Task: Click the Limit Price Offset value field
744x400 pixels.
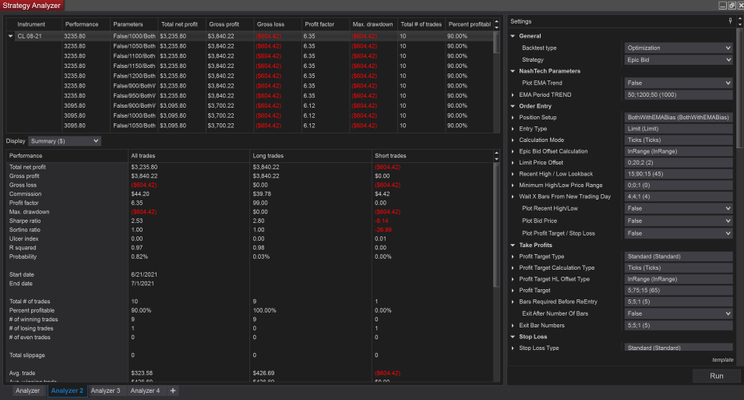Action: pyautogui.click(x=679, y=161)
